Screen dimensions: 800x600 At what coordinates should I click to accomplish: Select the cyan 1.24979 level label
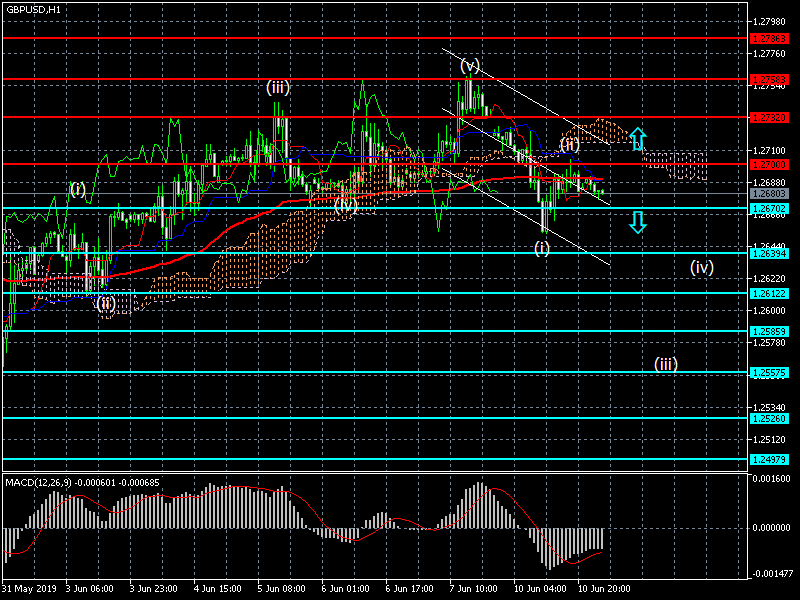[769, 460]
